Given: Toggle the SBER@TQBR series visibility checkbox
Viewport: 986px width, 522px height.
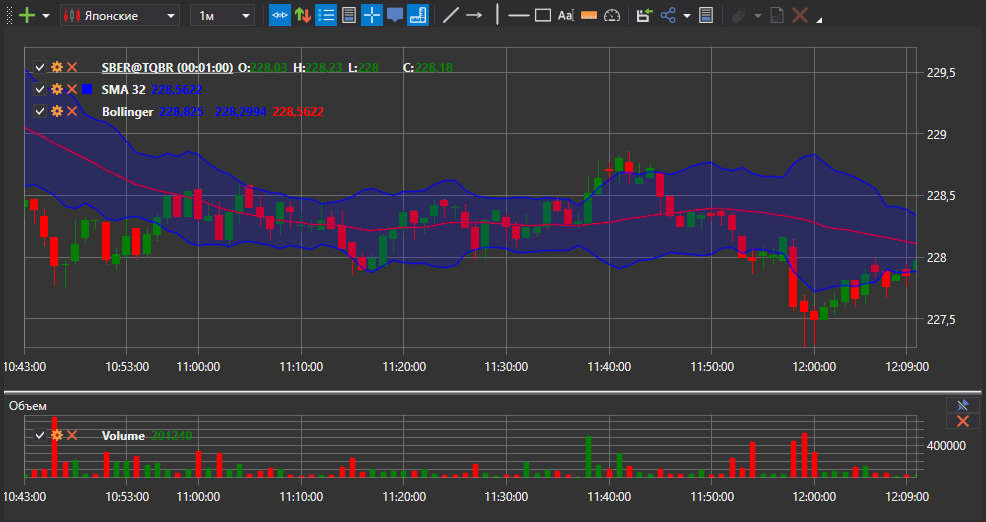Looking at the screenshot, I should [x=40, y=67].
